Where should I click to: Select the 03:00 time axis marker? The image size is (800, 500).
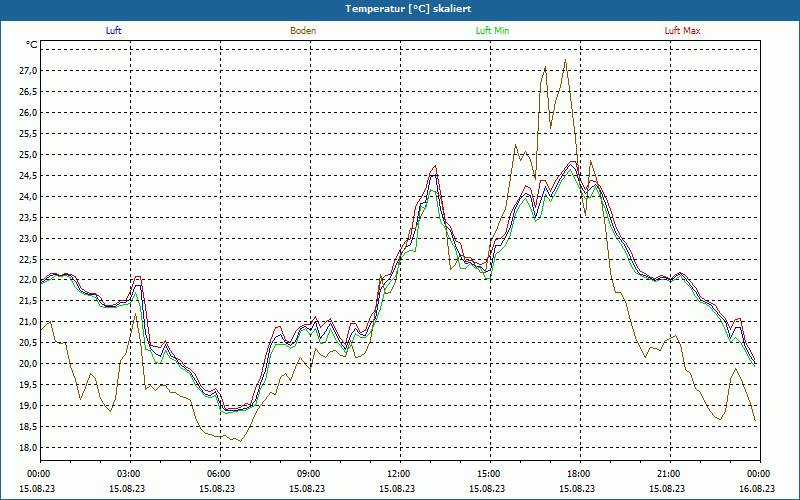129,474
